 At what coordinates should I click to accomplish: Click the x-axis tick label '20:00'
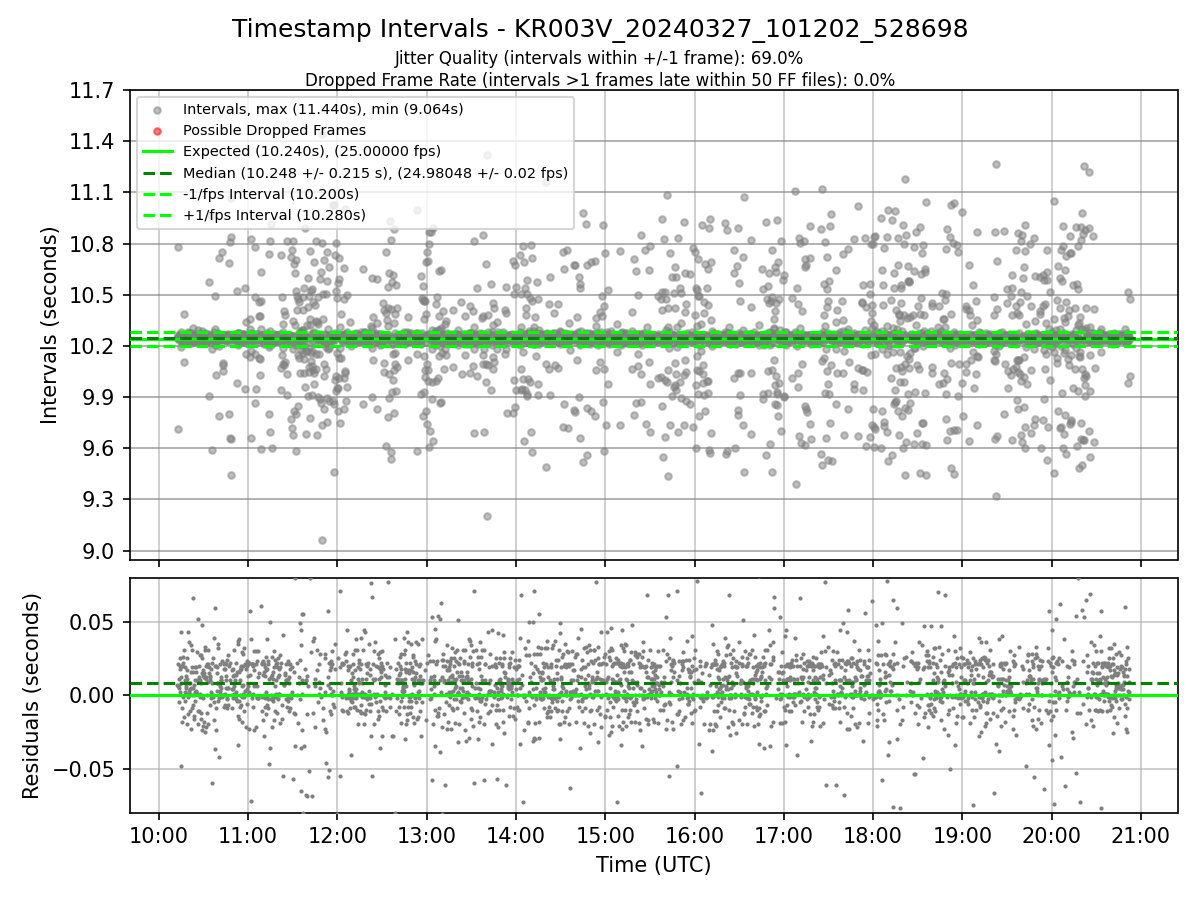pos(1052,834)
